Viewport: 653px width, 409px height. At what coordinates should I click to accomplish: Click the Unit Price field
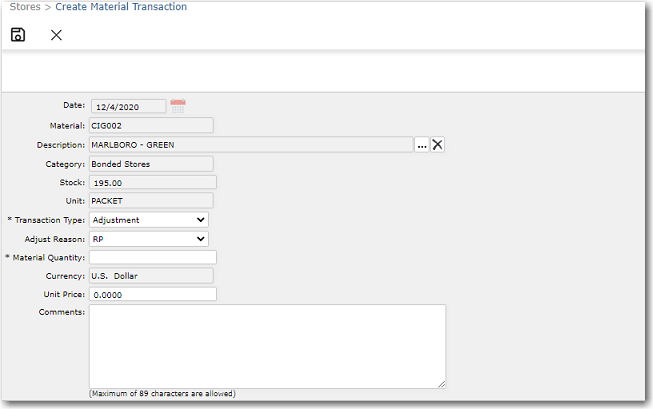pos(152,294)
